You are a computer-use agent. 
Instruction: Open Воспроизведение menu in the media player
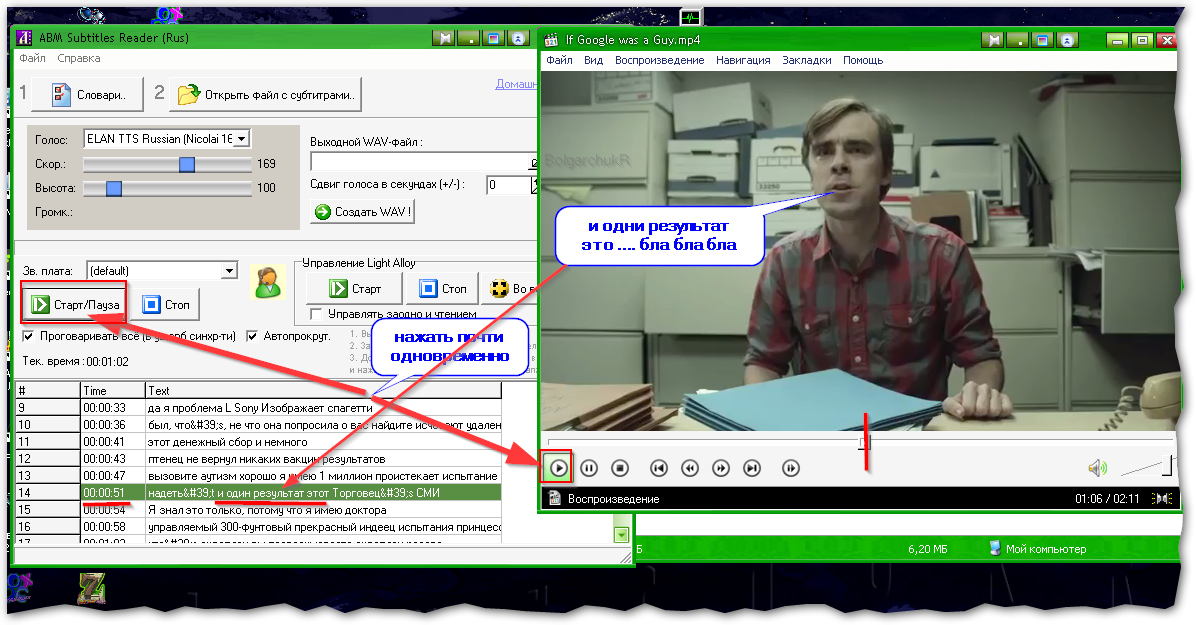pyautogui.click(x=660, y=60)
